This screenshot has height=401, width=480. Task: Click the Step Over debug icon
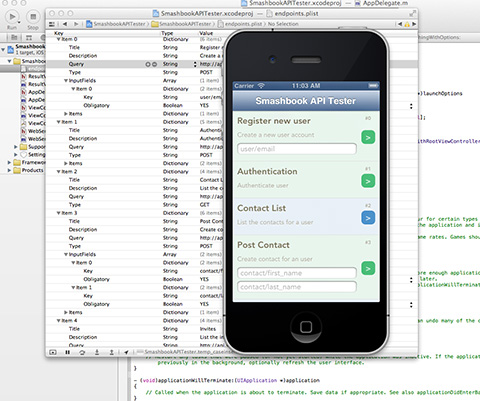[82, 352]
